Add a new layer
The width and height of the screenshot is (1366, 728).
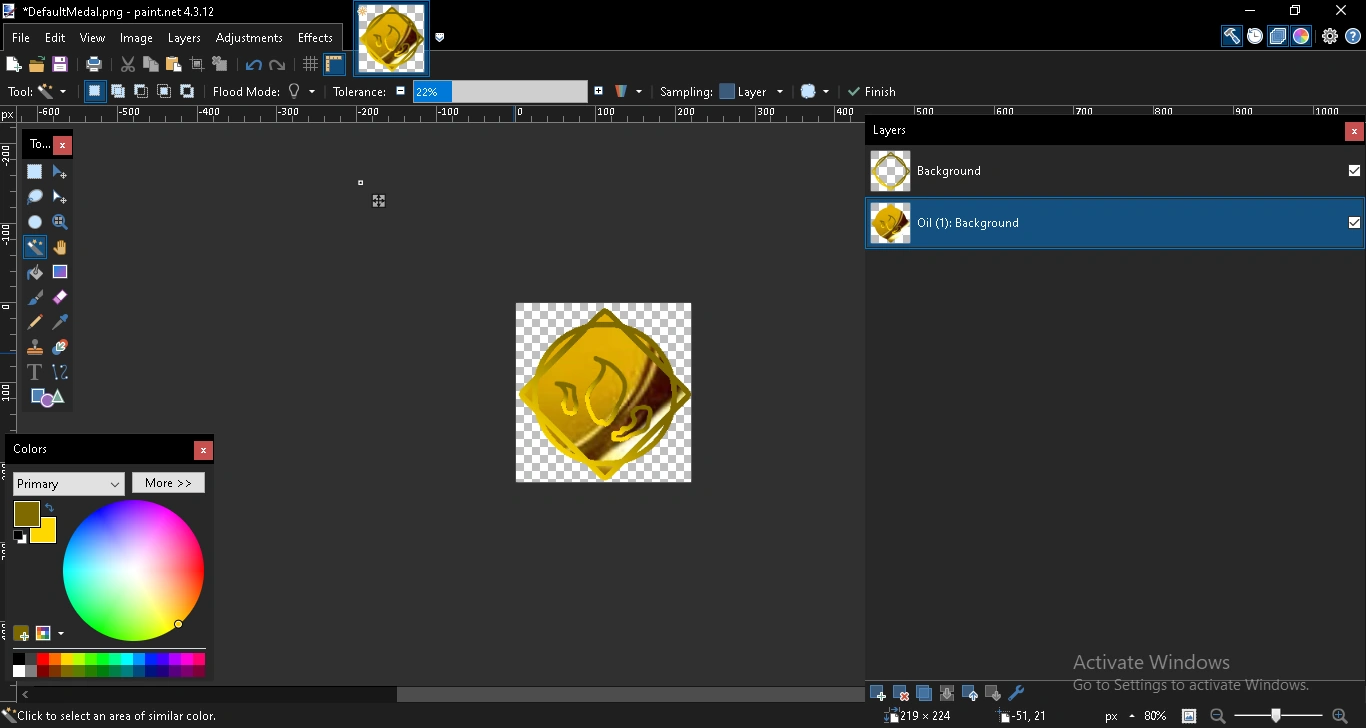coord(878,693)
